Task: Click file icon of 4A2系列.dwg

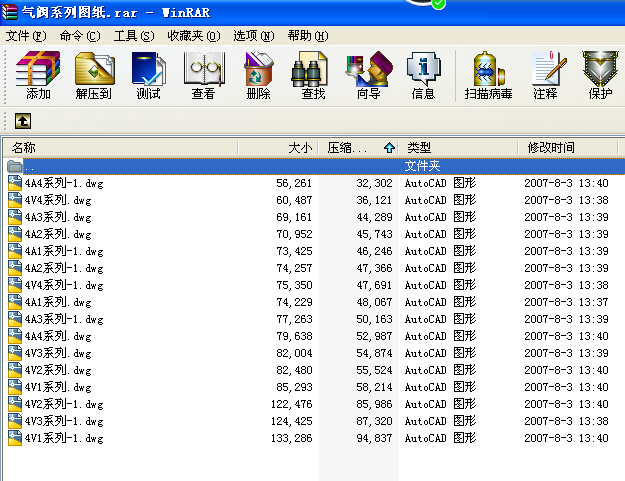Action: click(x=15, y=234)
